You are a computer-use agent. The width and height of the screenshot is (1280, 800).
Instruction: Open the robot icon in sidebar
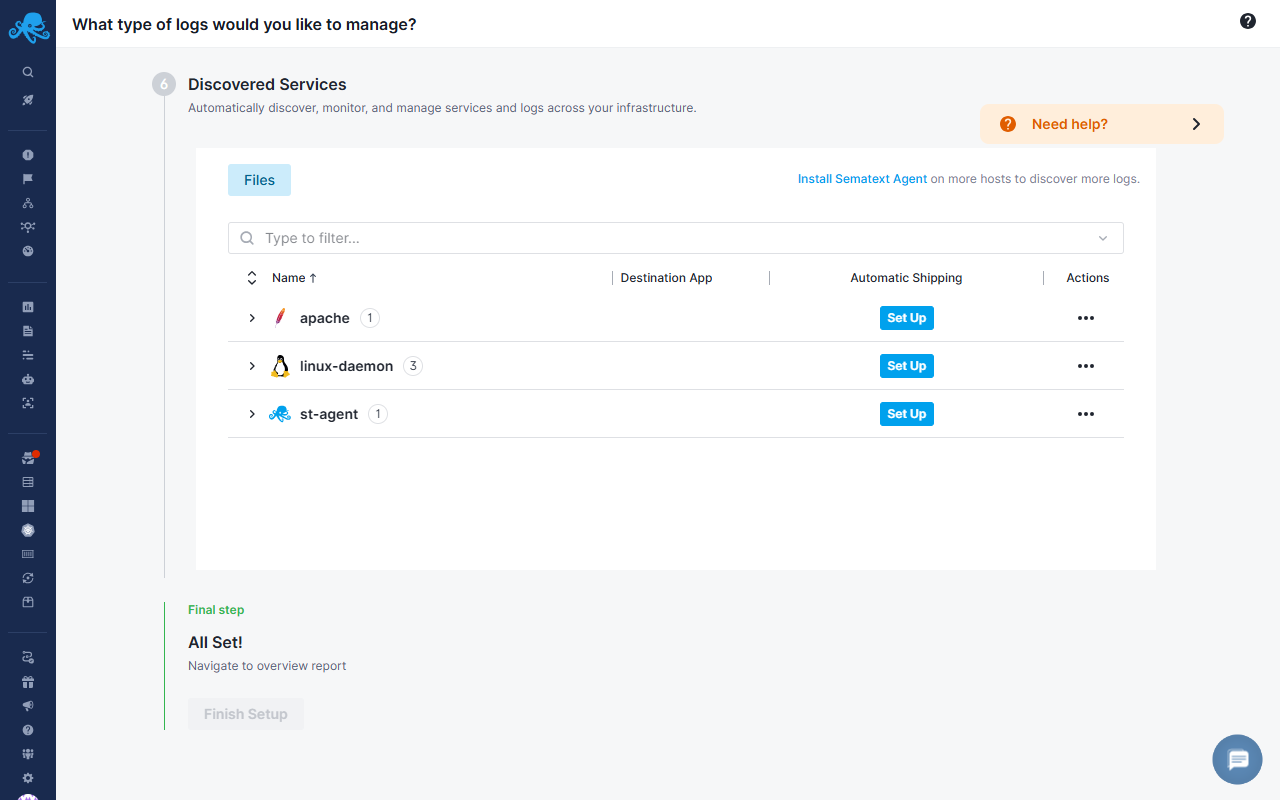28,379
